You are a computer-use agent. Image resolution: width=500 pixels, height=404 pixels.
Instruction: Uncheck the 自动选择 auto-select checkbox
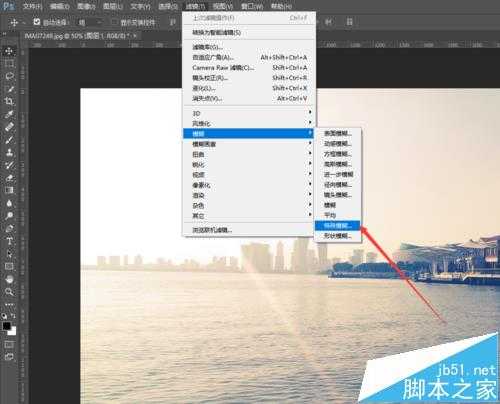click(x=37, y=22)
